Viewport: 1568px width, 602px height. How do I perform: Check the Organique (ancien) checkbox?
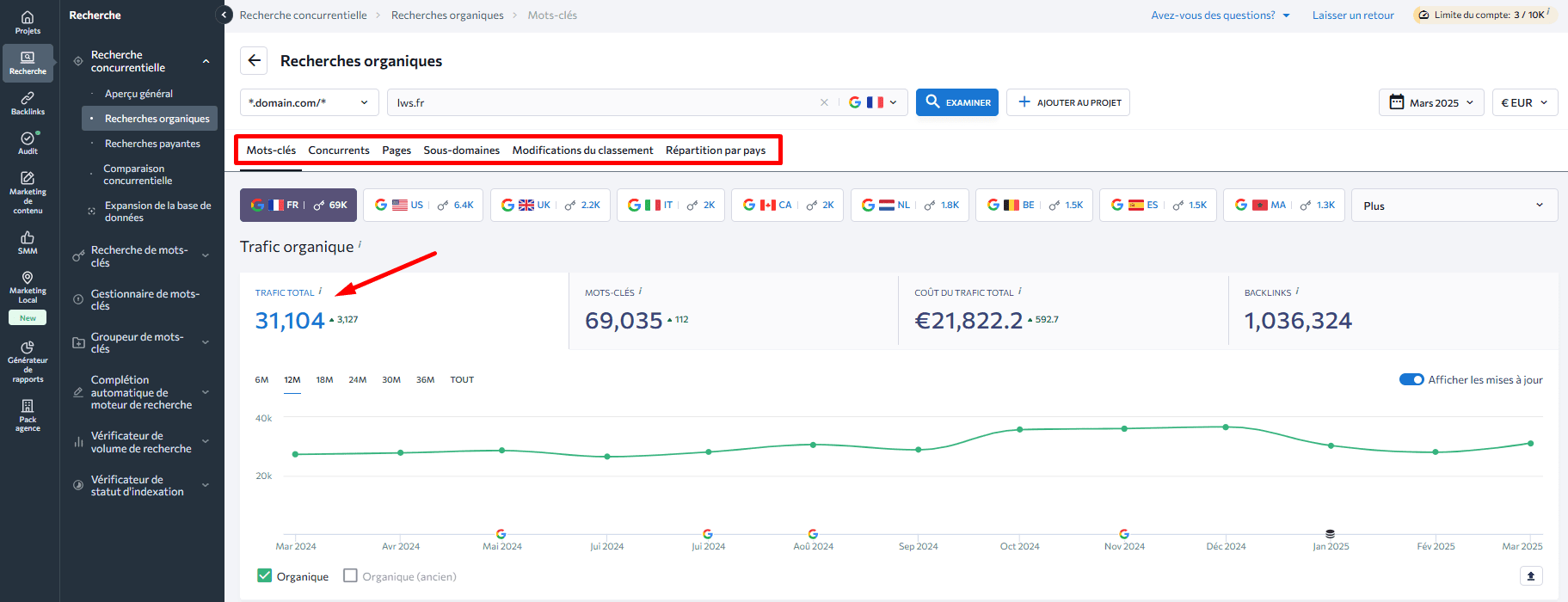350,575
